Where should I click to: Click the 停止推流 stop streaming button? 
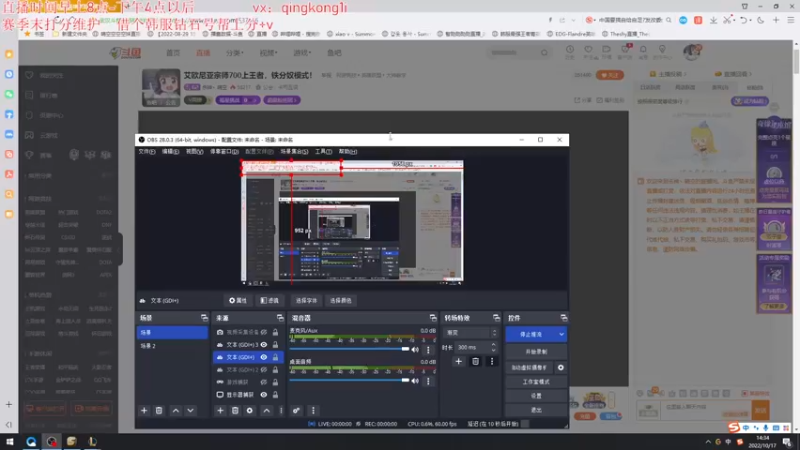tap(531, 334)
